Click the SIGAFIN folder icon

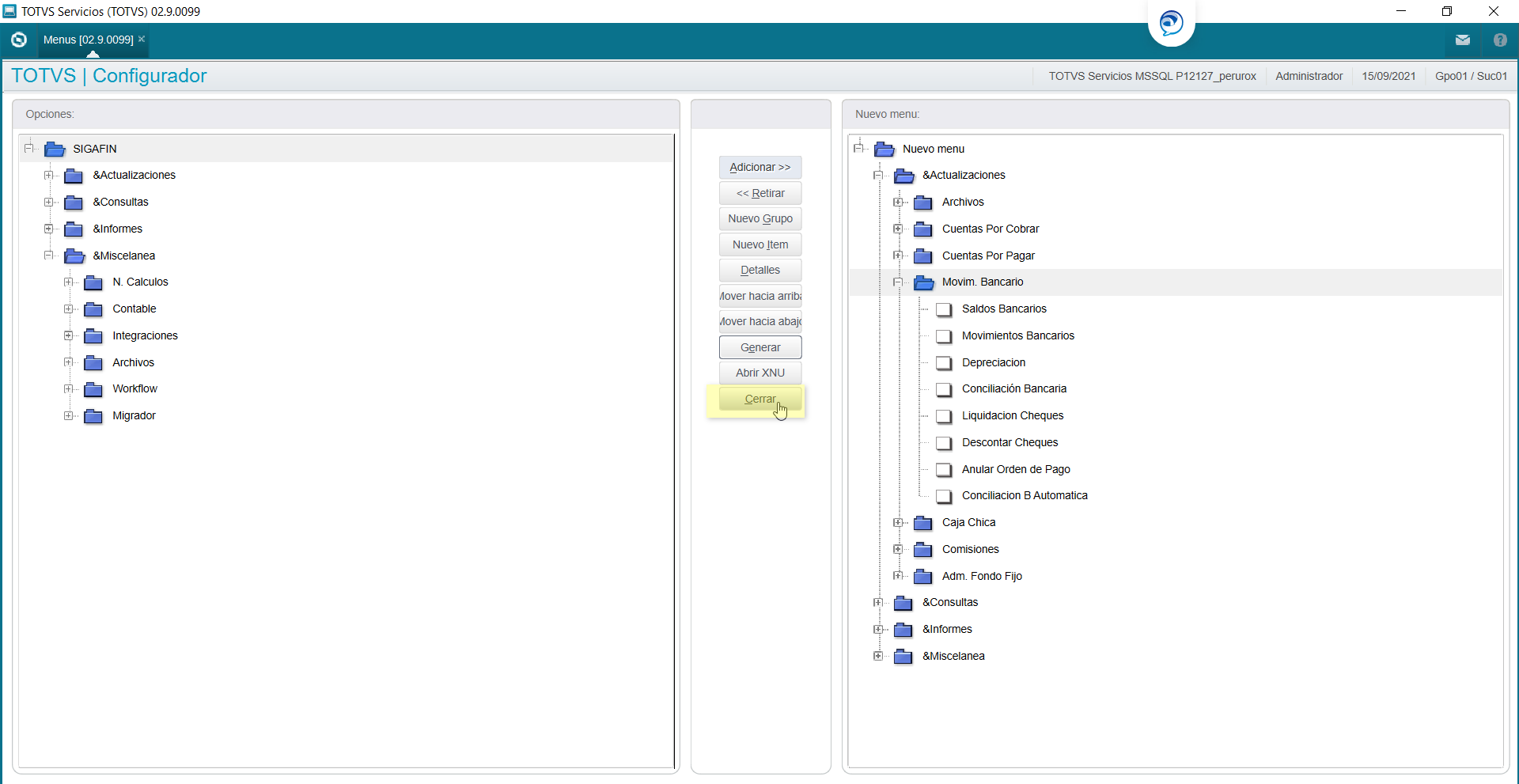[x=55, y=149]
